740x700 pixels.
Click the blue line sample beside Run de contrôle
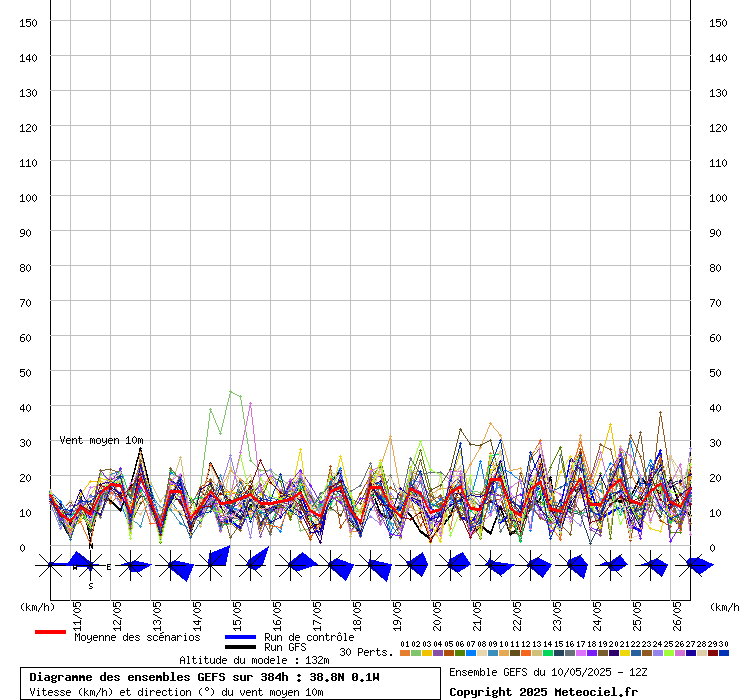pos(240,637)
